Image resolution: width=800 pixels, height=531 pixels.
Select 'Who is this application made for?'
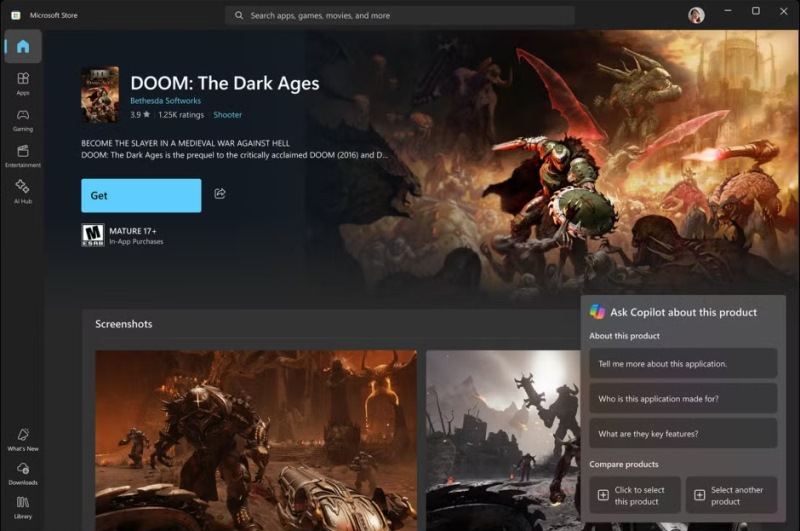click(683, 398)
